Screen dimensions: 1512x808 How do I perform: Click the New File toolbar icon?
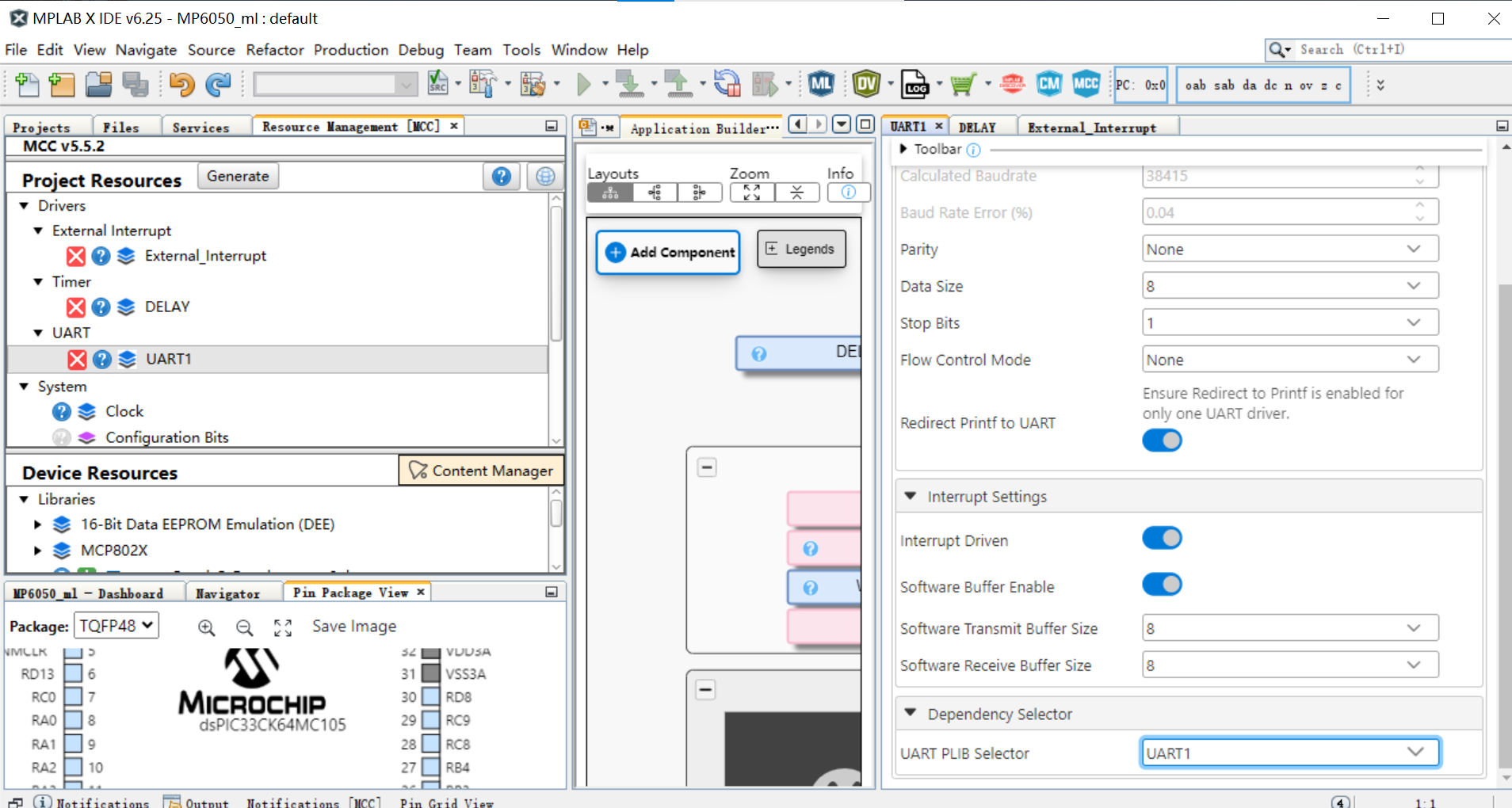(x=27, y=84)
